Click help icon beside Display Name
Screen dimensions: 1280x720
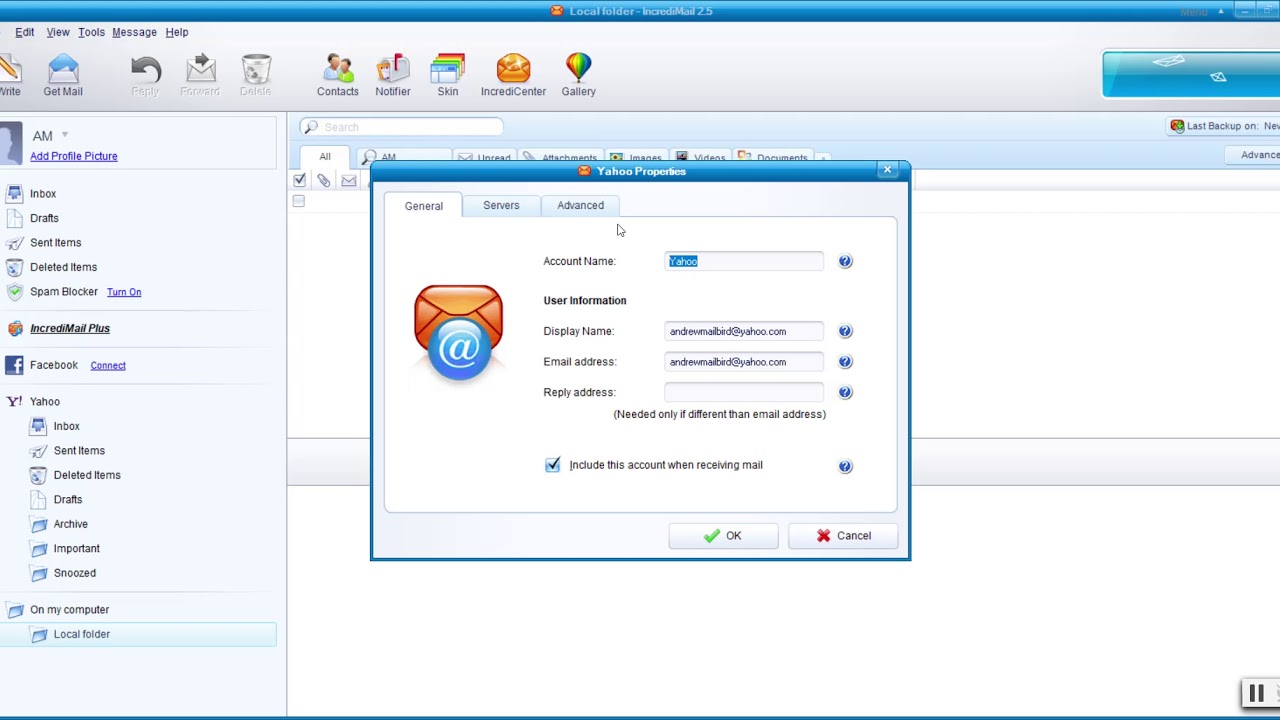pyautogui.click(x=845, y=331)
